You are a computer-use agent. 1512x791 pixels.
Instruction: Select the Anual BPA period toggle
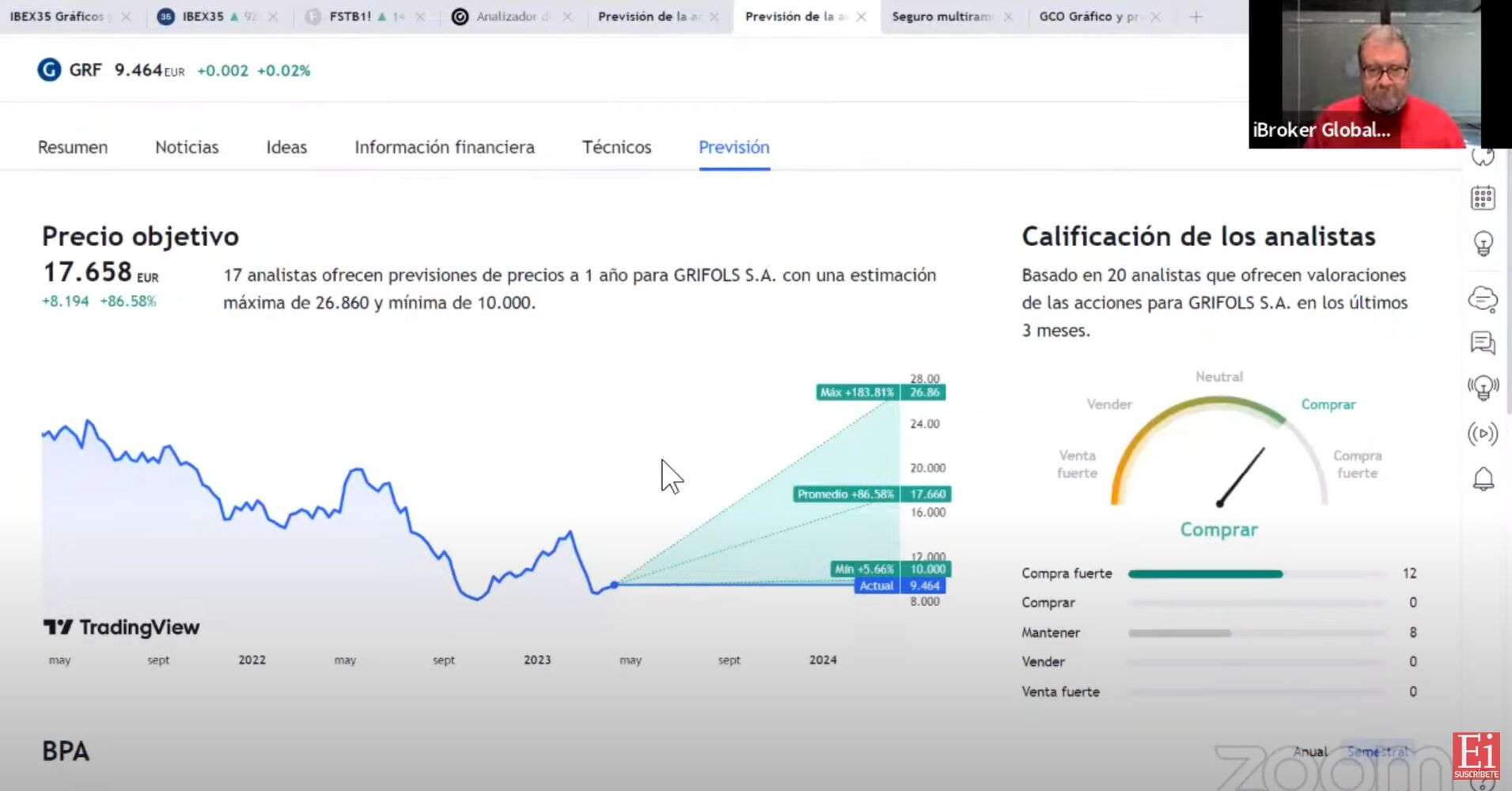coord(1310,751)
